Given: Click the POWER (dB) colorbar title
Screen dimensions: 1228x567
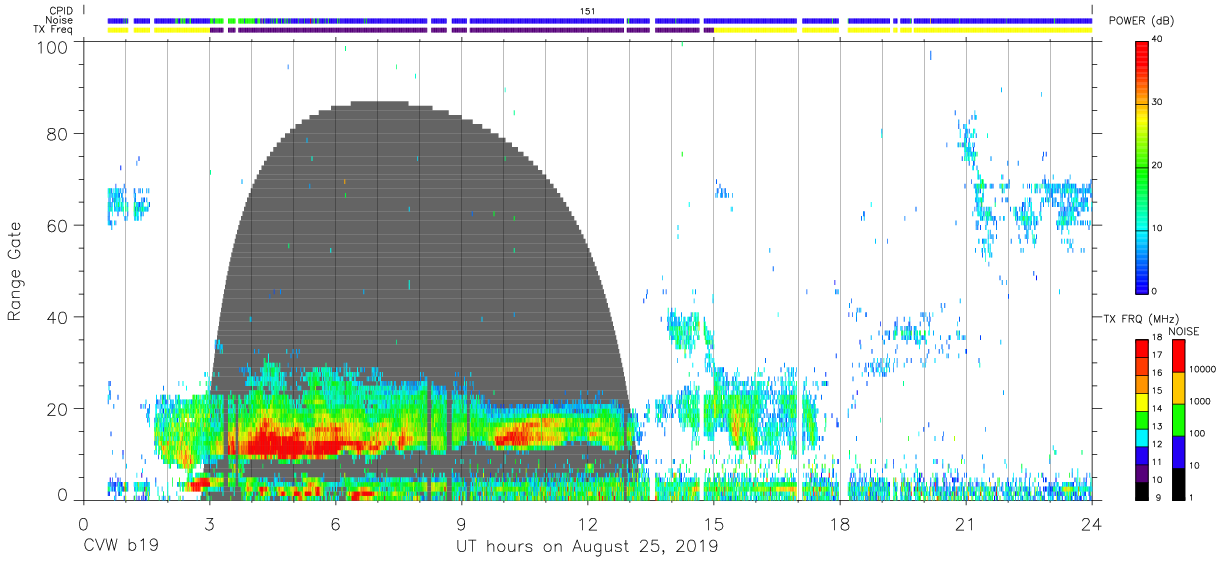Looking at the screenshot, I should (1141, 21).
